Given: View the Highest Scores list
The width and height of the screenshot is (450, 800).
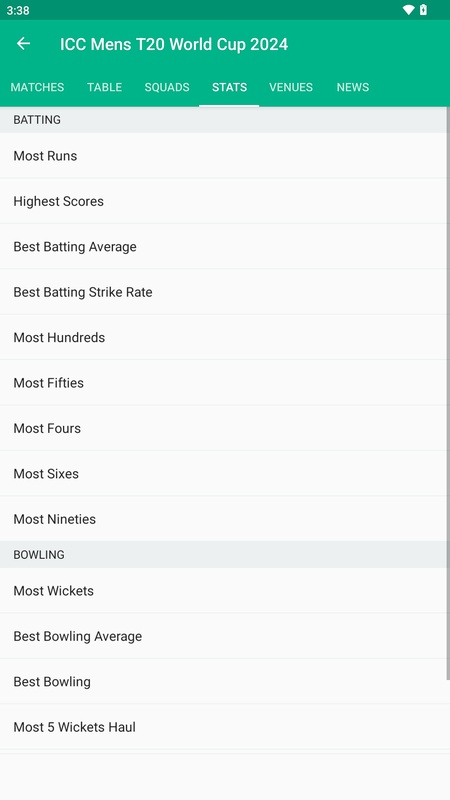Looking at the screenshot, I should tap(223, 201).
